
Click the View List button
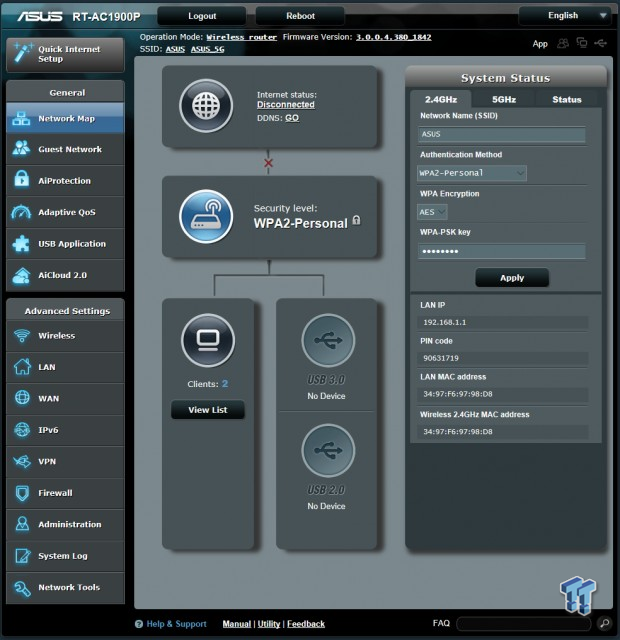pos(208,410)
